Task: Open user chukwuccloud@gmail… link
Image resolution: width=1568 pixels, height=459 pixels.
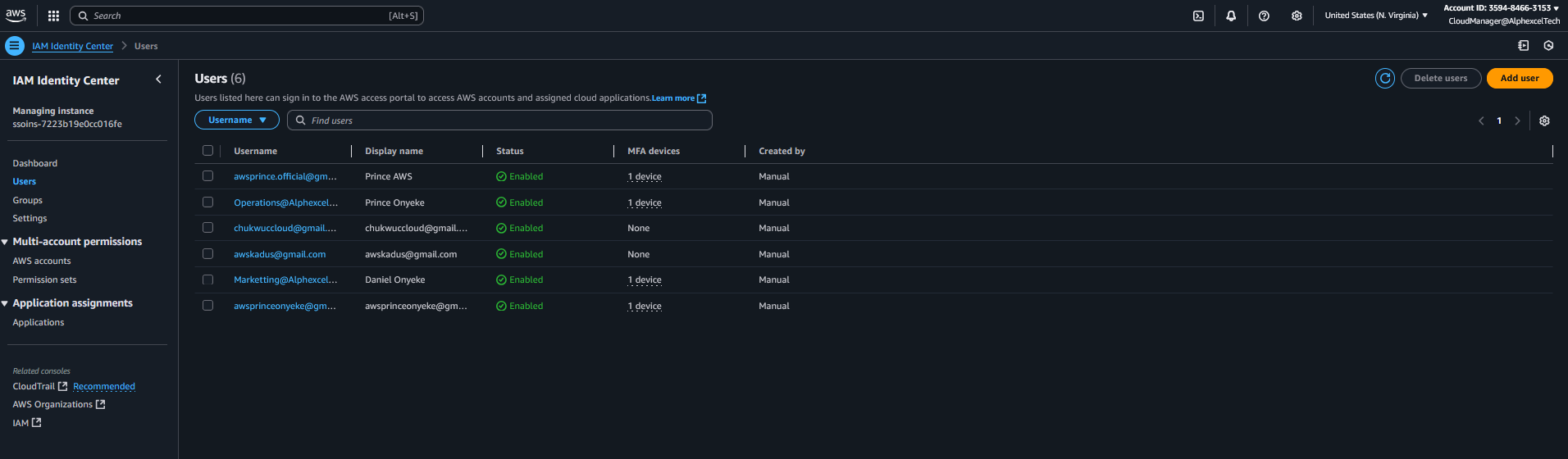Action: (x=285, y=228)
